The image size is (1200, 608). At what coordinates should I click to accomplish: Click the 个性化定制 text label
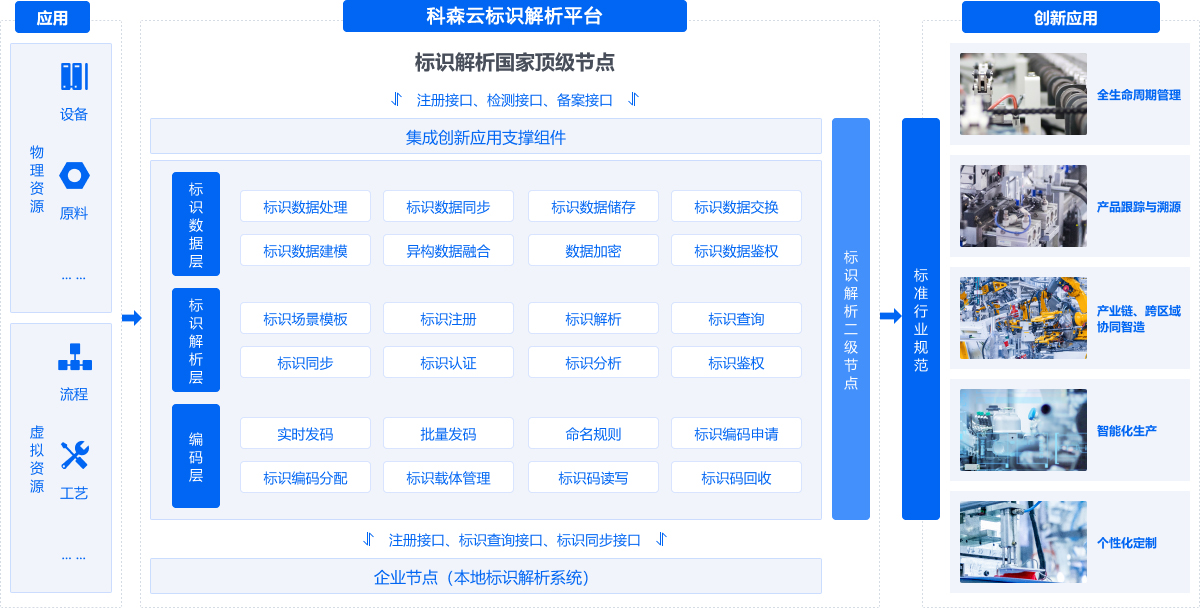click(1127, 543)
